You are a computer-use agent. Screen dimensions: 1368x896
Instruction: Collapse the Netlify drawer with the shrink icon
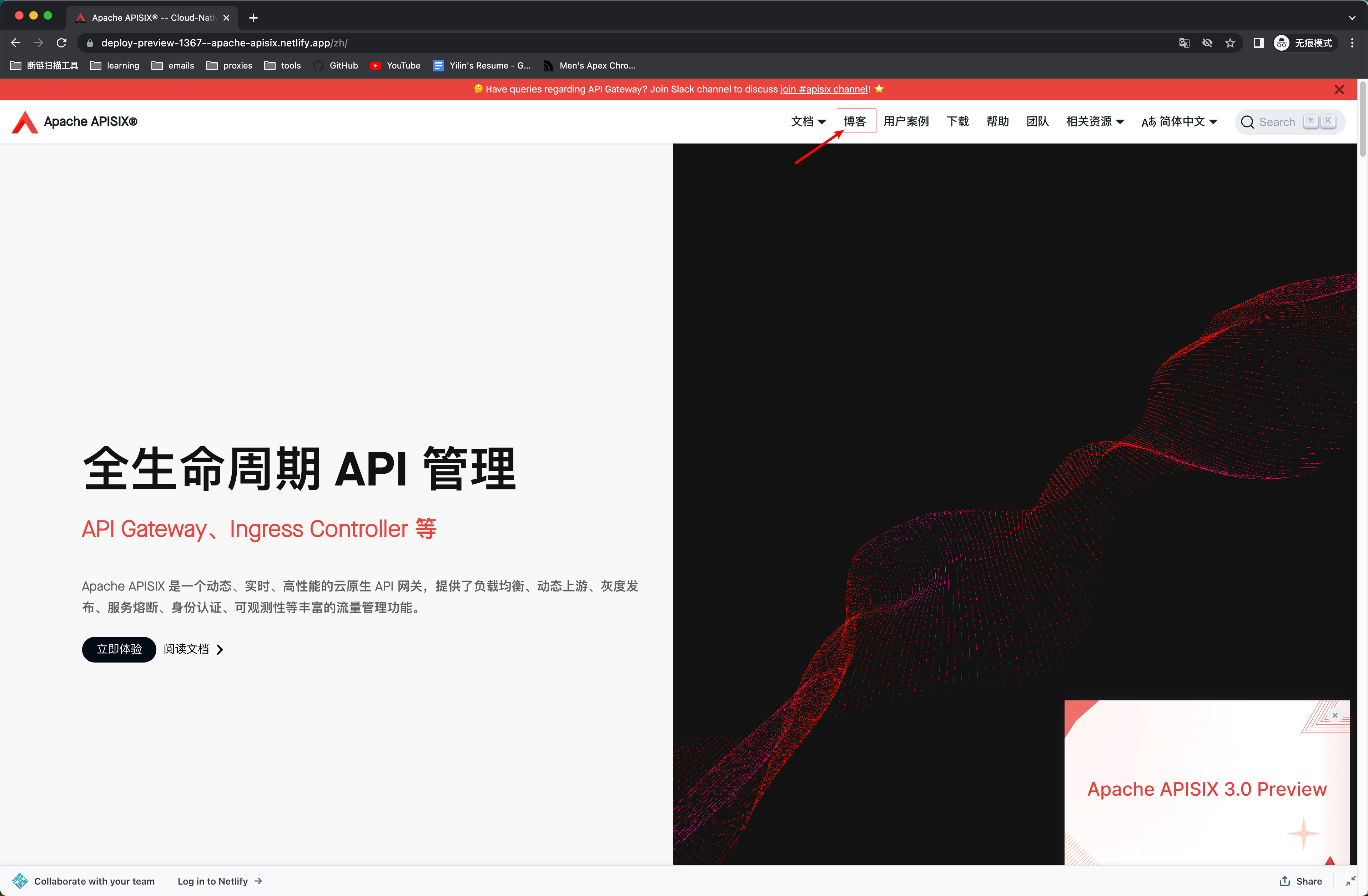click(1350, 881)
